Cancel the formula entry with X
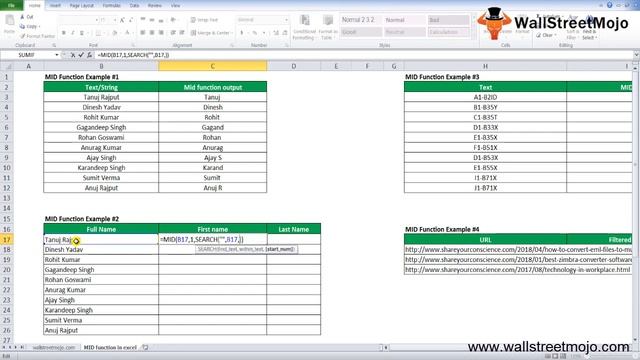Viewport: 640px width, 360px height. (73, 55)
